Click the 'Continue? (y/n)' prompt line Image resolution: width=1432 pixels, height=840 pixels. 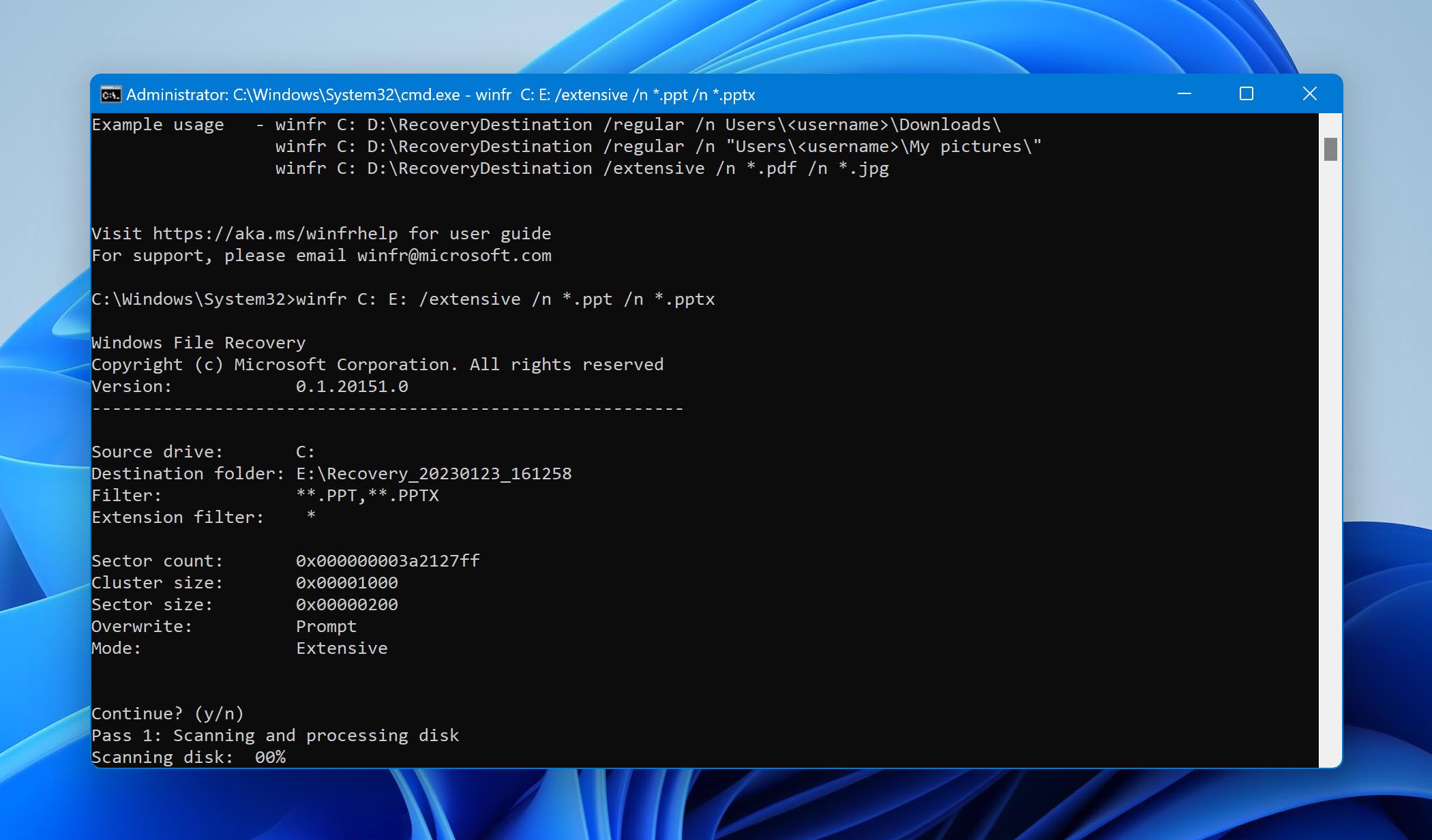[x=167, y=714]
